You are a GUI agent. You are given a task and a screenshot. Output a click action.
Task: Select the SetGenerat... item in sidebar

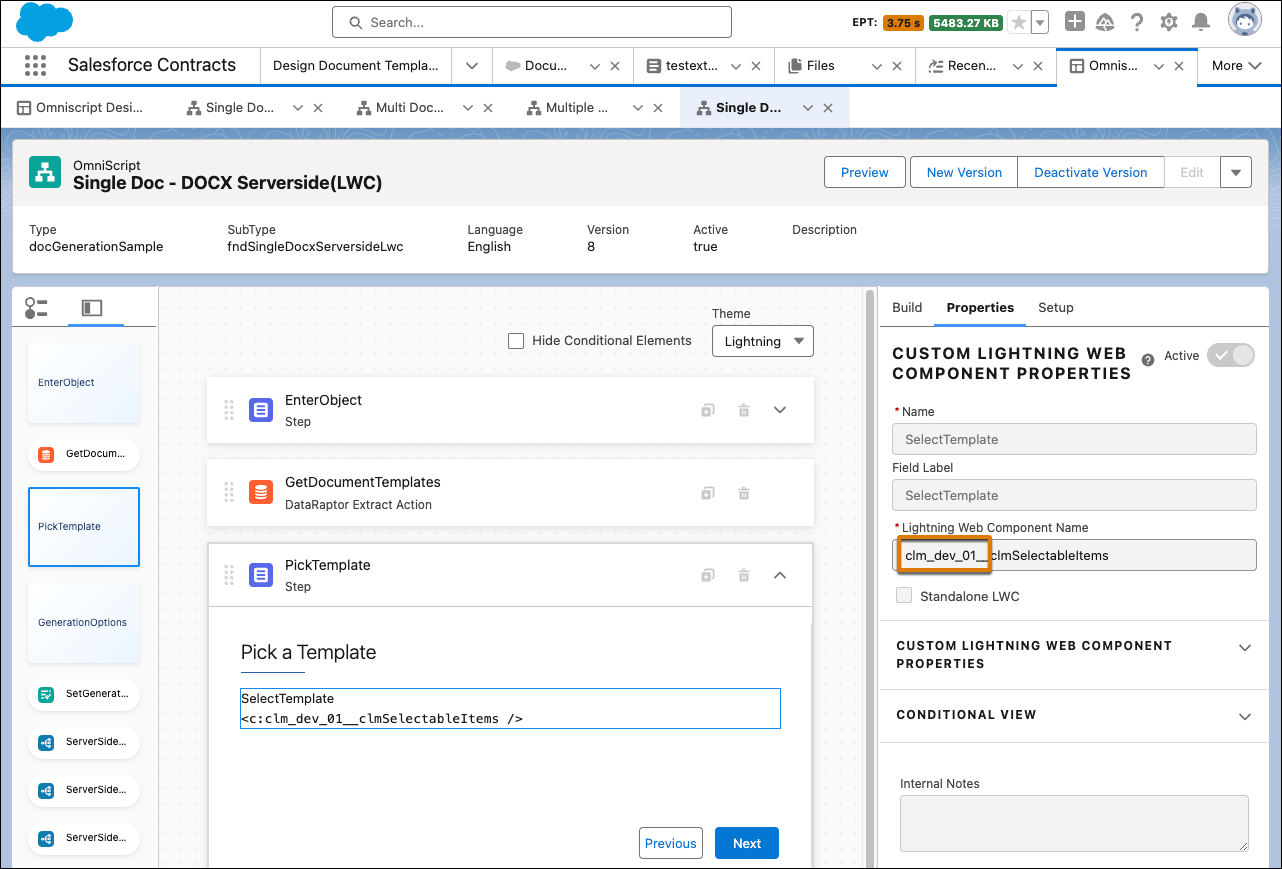pos(84,694)
